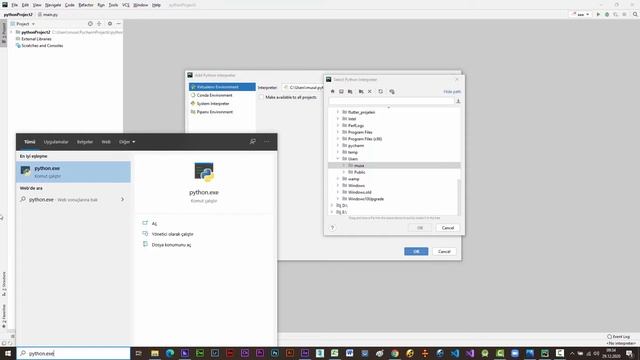Expand flutter_projeleri folder in file tree

point(338,112)
